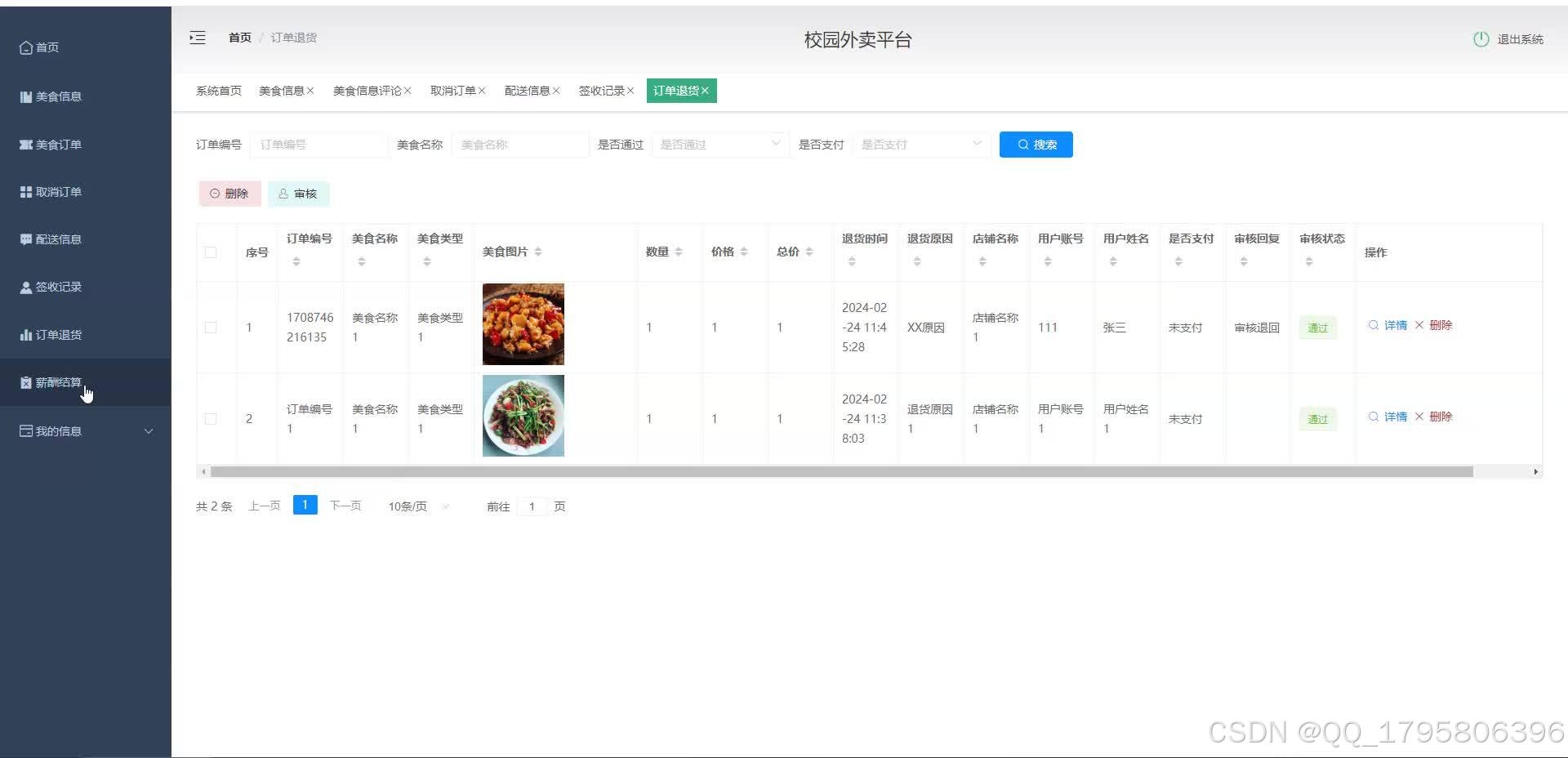
Task: Click the sidebar collapse icon near breadcrumb
Action: (x=197, y=38)
